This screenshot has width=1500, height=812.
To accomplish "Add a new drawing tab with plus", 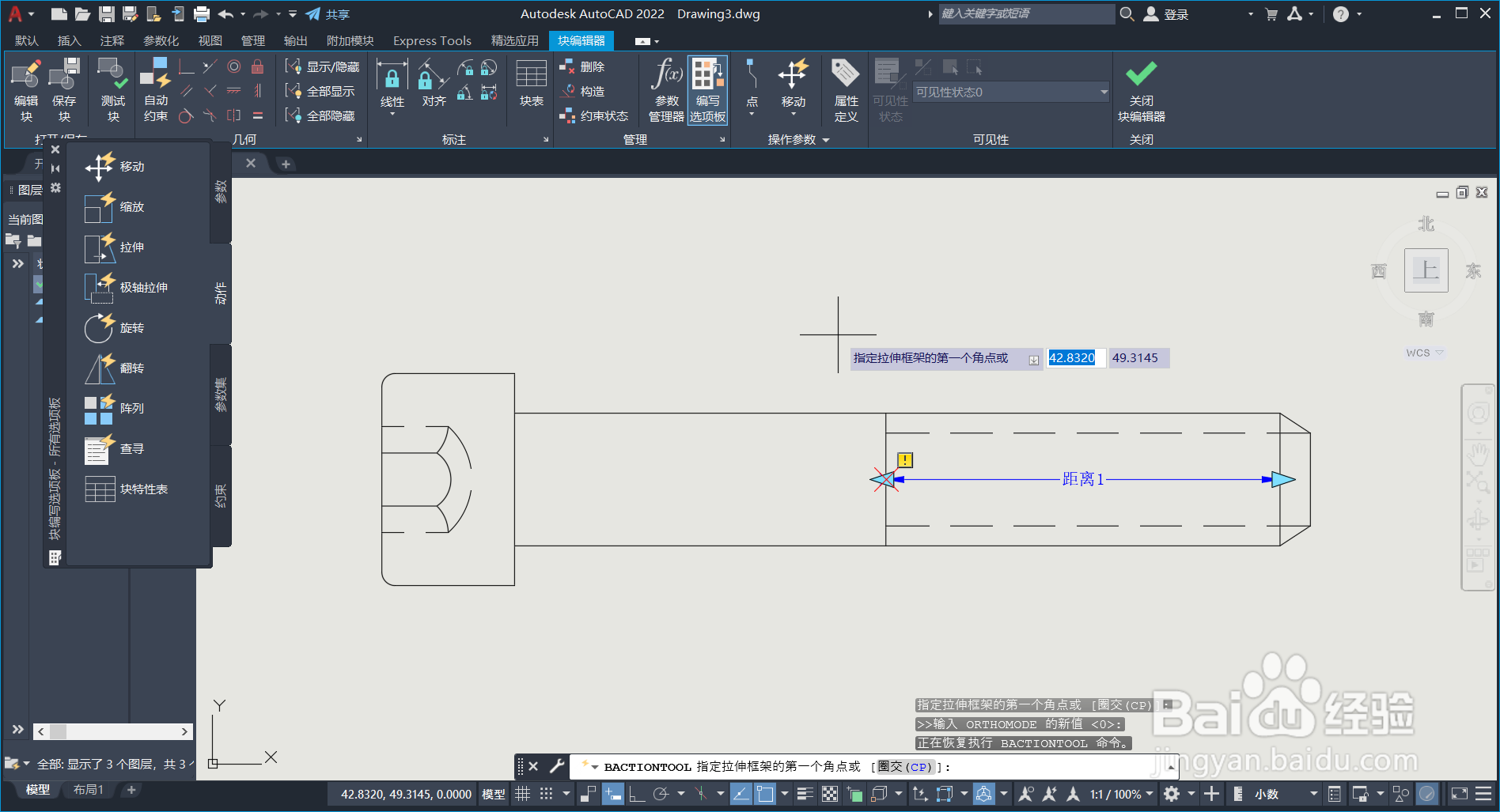I will (286, 164).
